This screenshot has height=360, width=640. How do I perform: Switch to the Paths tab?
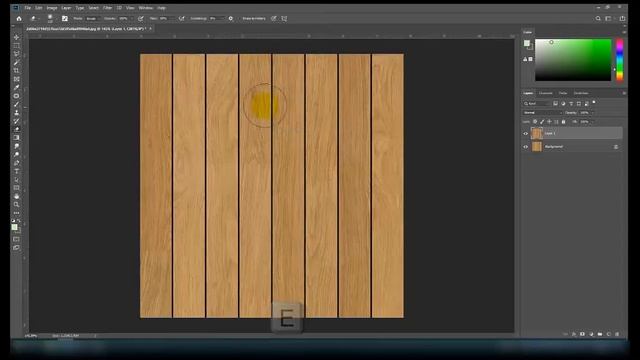tap(563, 93)
